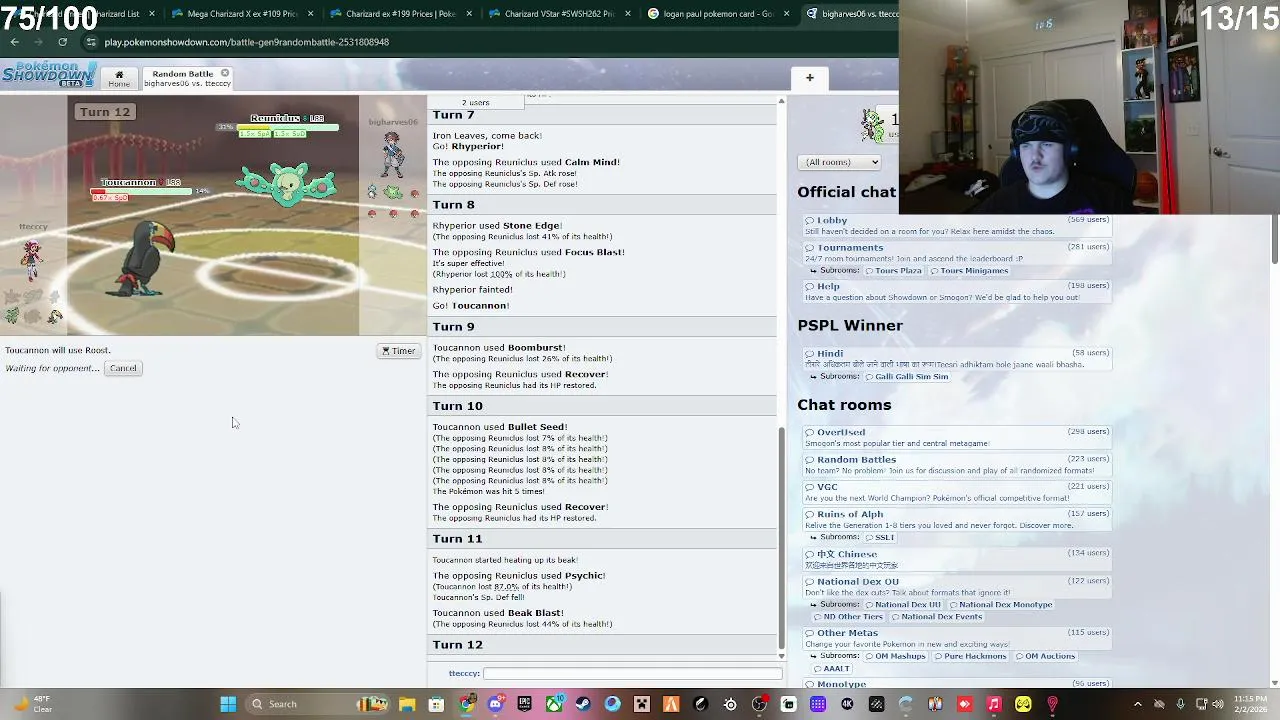Click the Pokémon Showdown logo

(x=48, y=74)
